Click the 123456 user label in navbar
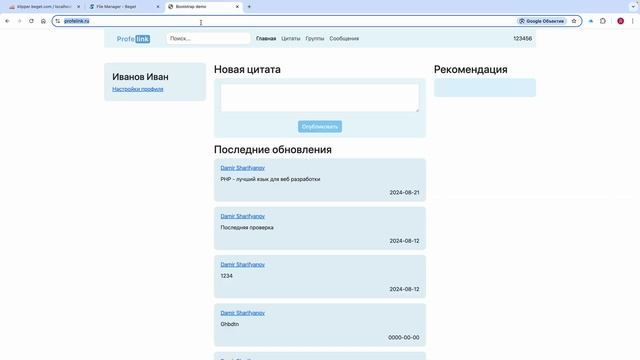Image resolution: width=640 pixels, height=360 pixels. pos(522,38)
